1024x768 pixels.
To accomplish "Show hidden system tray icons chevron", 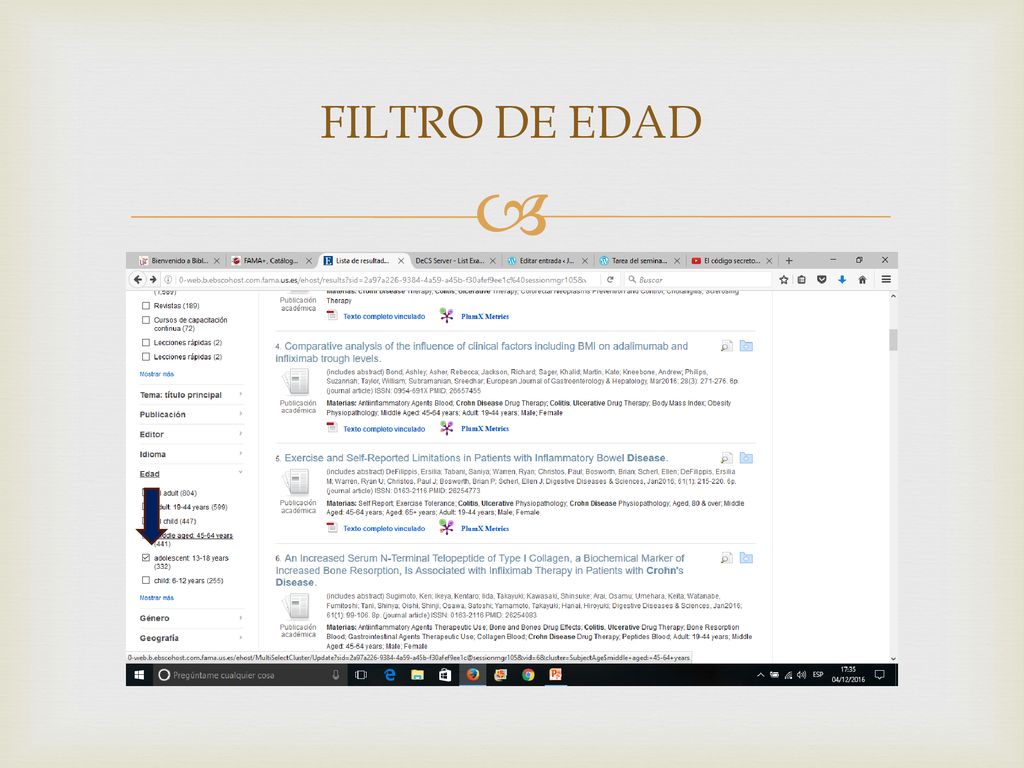I will [x=760, y=675].
